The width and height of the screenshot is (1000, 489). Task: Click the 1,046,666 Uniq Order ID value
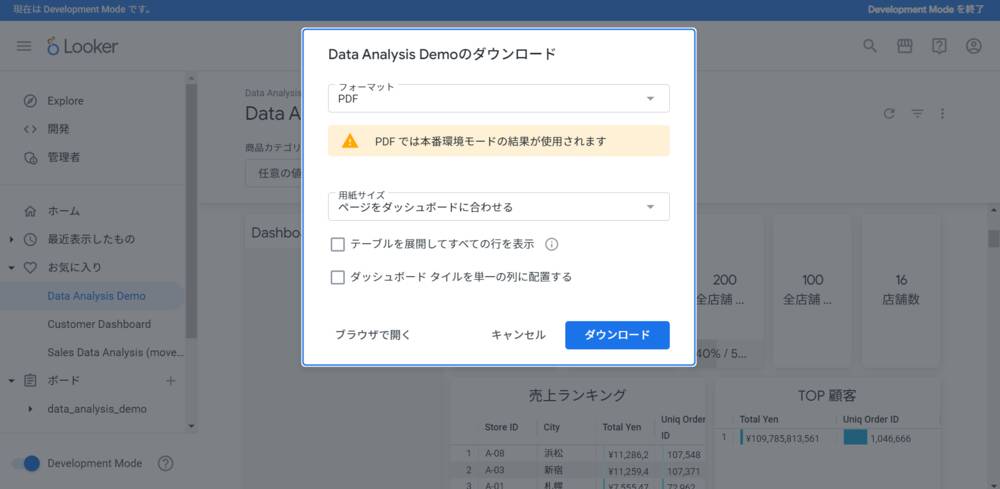coord(890,439)
